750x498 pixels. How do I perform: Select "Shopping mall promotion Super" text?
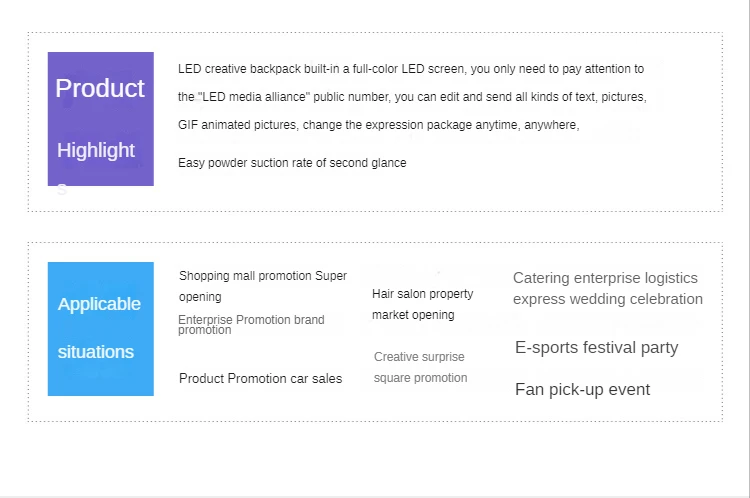click(263, 276)
